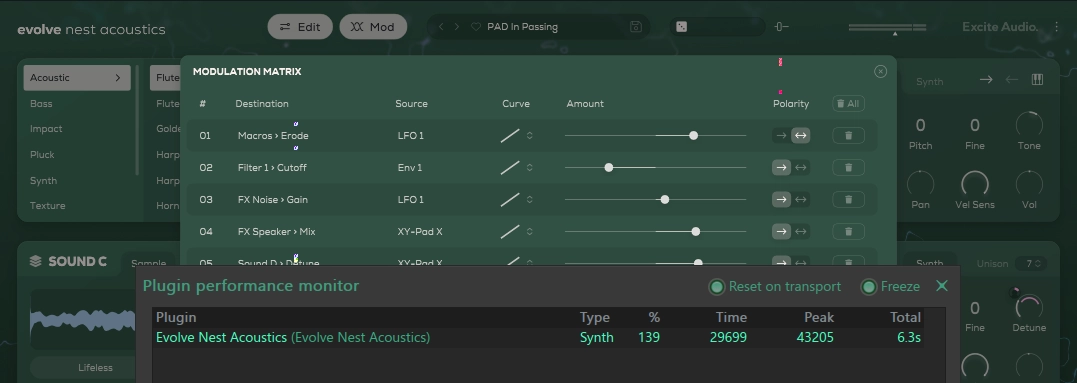The image size is (1077, 383).
Task: Set row 01 polarity to unipolar arrow
Action: (781, 135)
